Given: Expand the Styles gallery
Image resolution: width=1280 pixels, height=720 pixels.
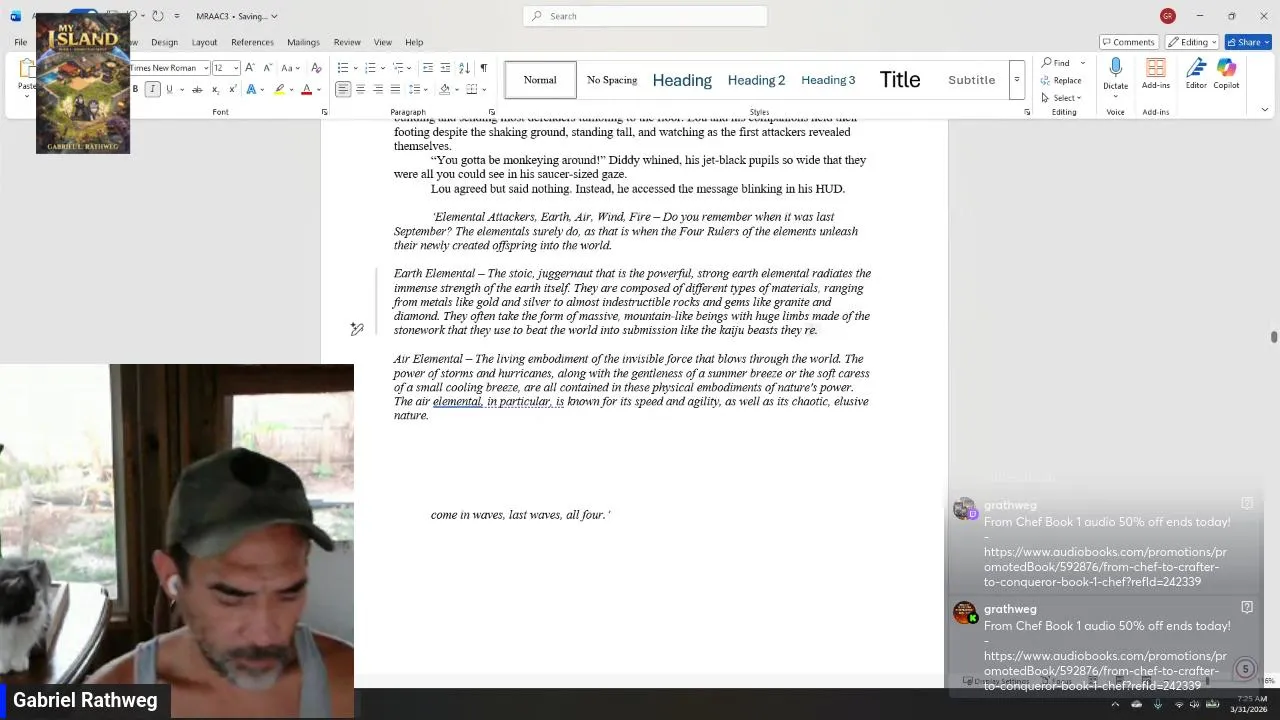Looking at the screenshot, I should click(1016, 80).
